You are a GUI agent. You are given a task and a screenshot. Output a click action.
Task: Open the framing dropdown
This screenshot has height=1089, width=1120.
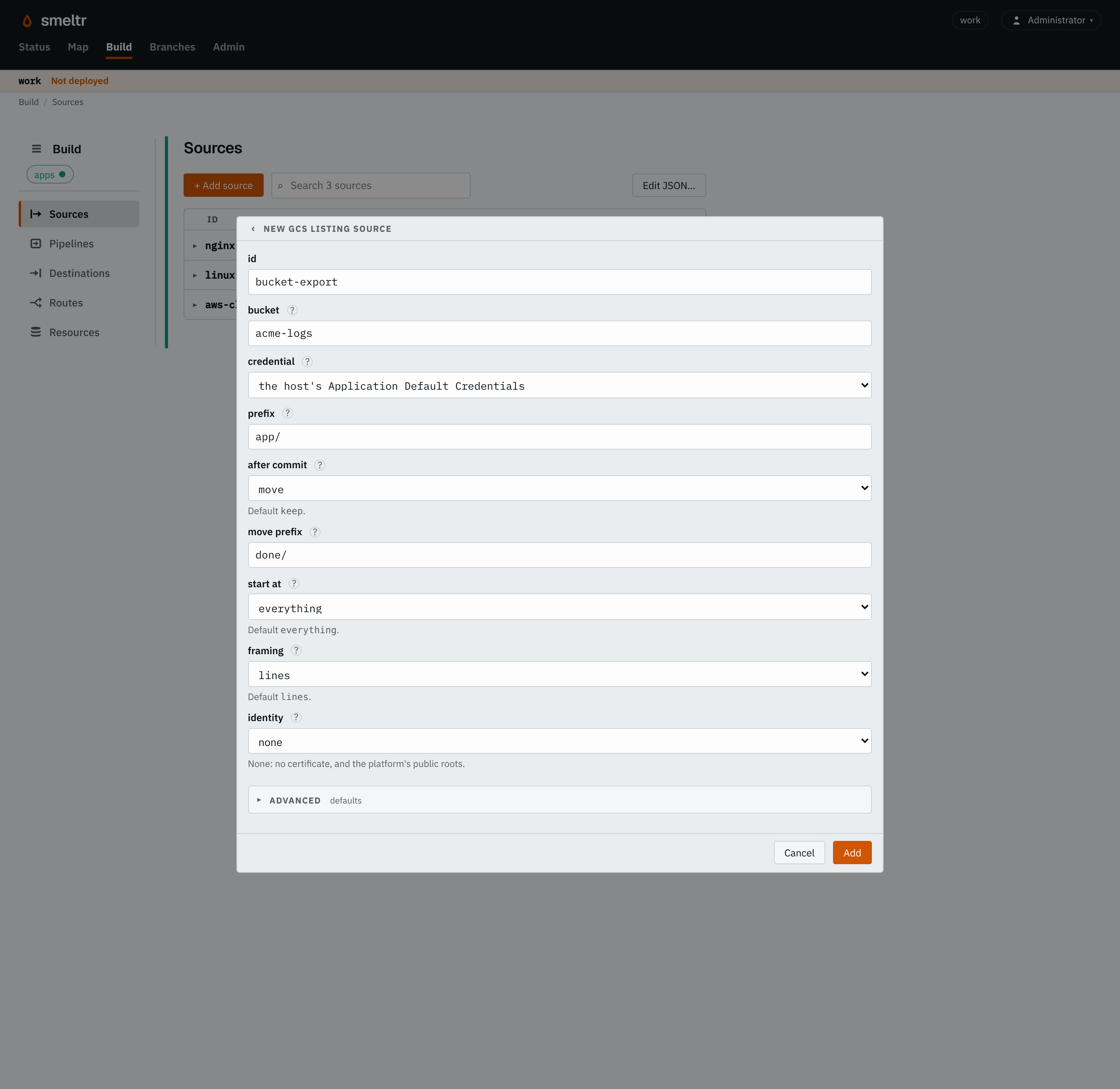tap(560, 674)
